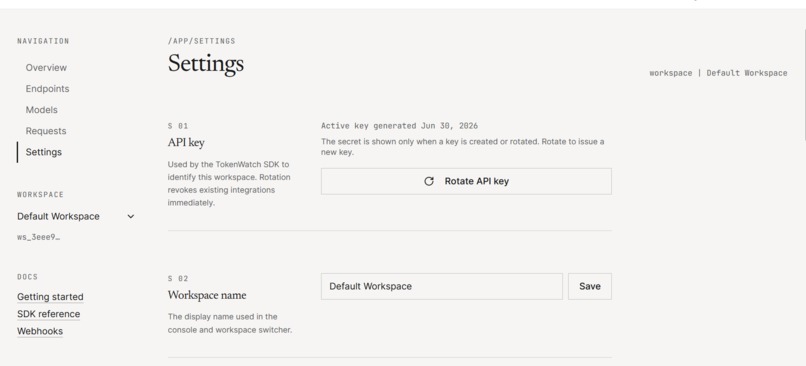Save the workspace name

coord(590,286)
